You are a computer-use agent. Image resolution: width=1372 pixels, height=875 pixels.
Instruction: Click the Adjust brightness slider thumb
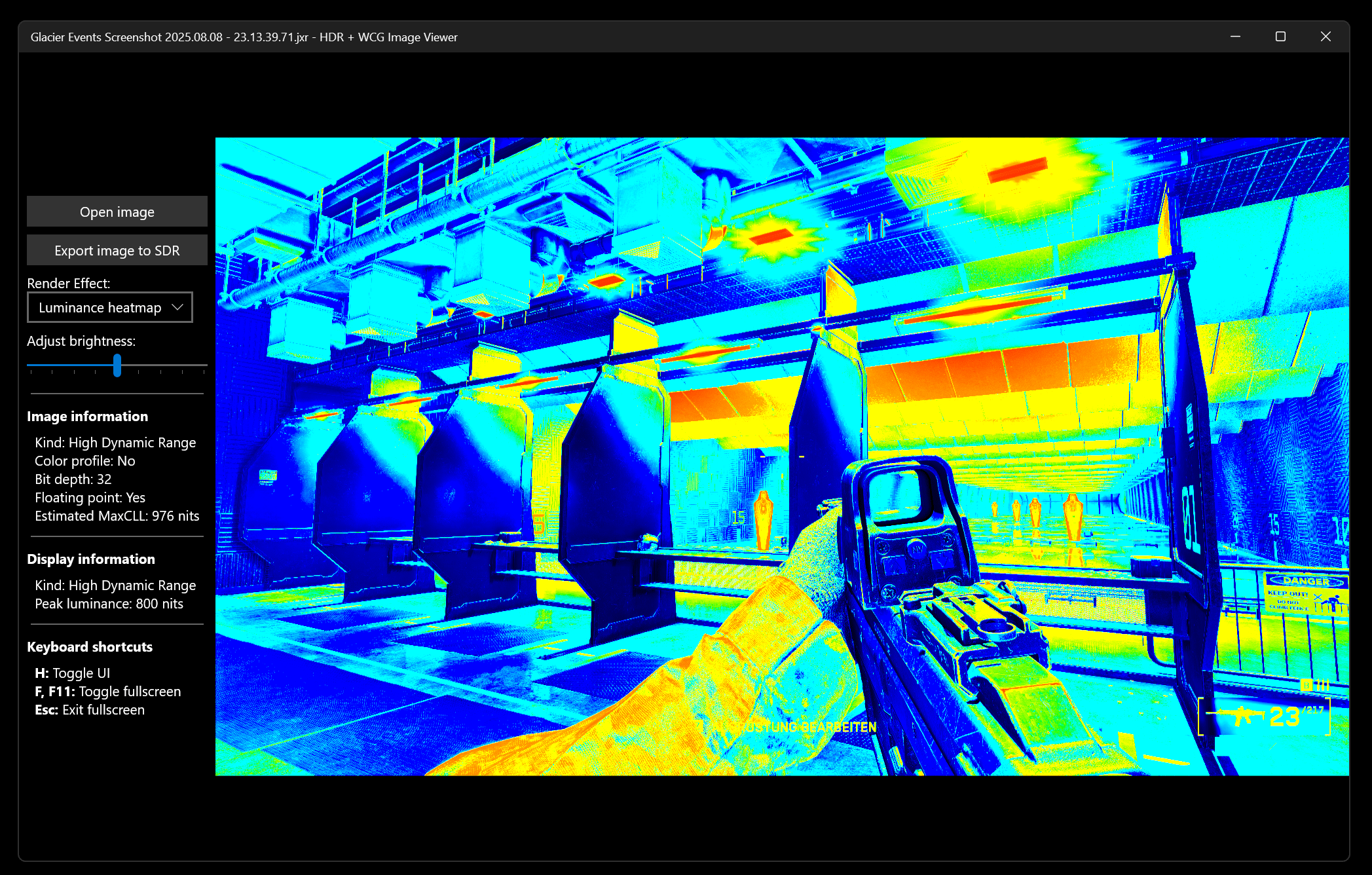tap(117, 365)
